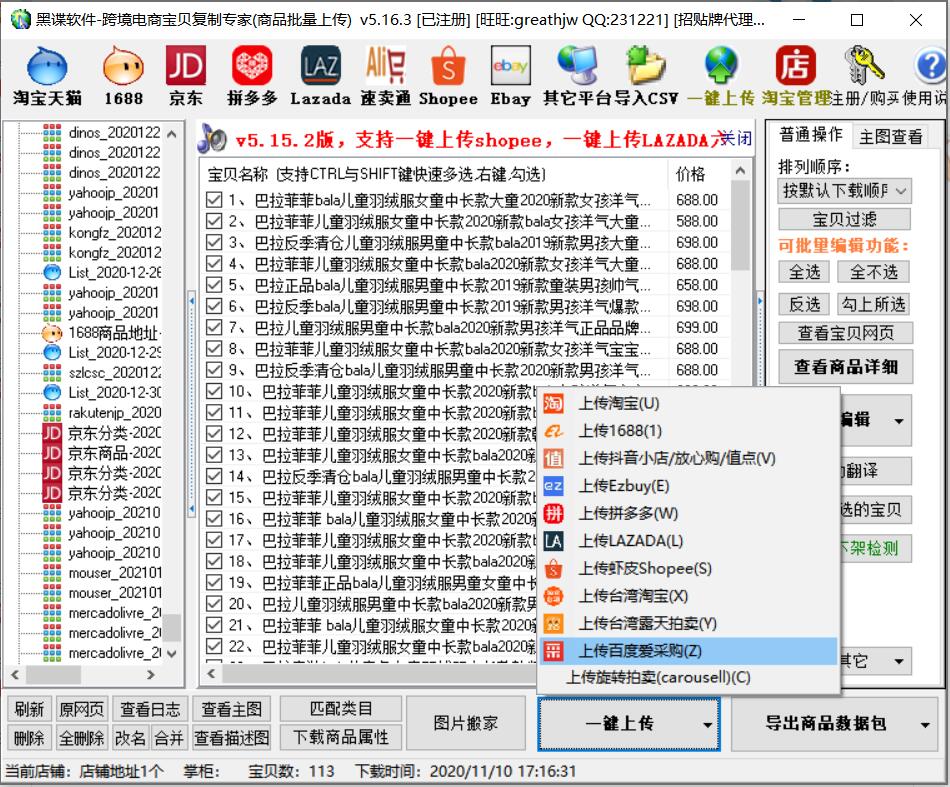The width and height of the screenshot is (950, 787).
Task: Choose 上传虾皮Shopee(S) menu entry
Action: click(x=688, y=569)
